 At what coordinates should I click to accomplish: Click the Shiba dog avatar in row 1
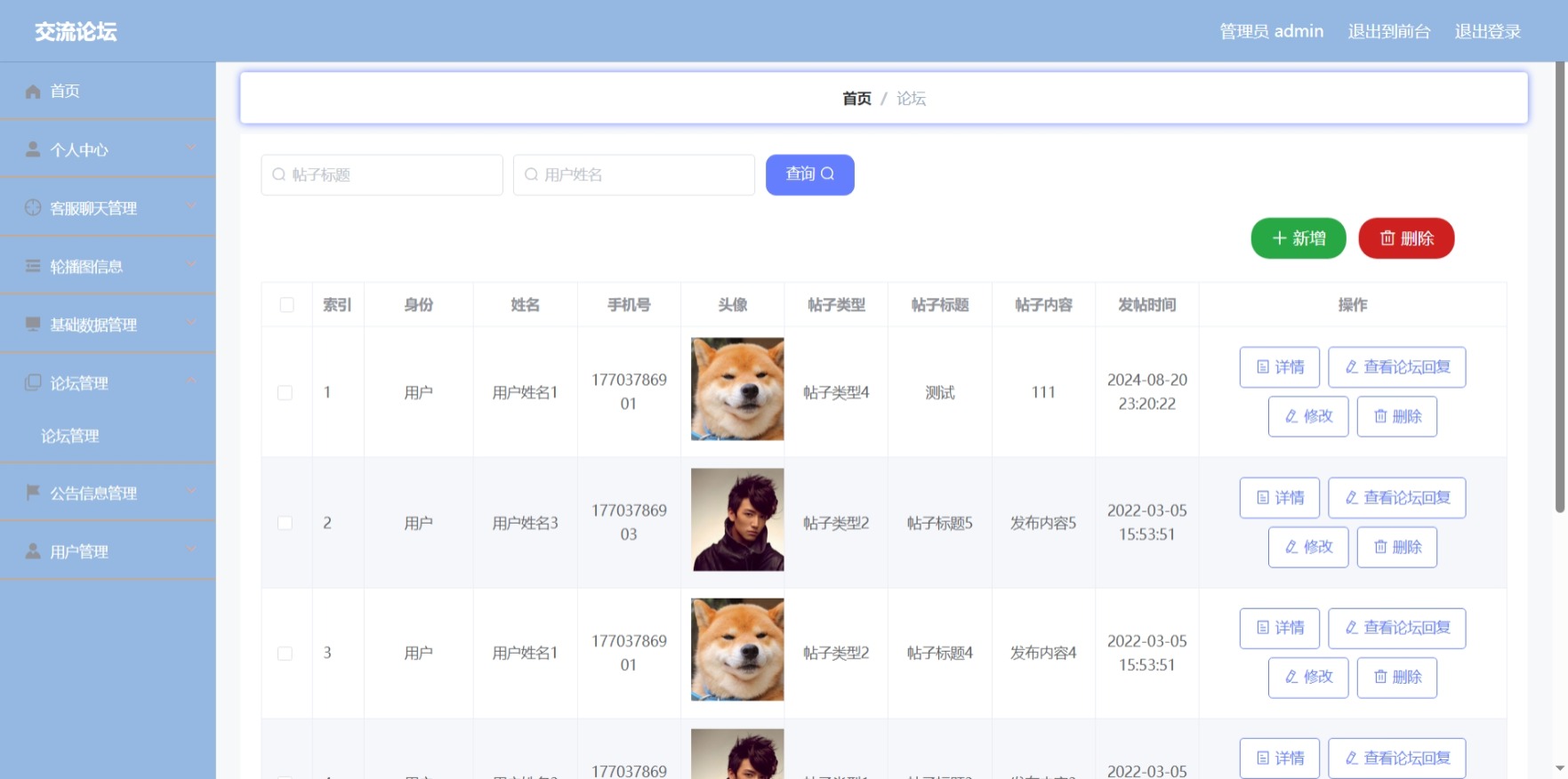(x=737, y=389)
